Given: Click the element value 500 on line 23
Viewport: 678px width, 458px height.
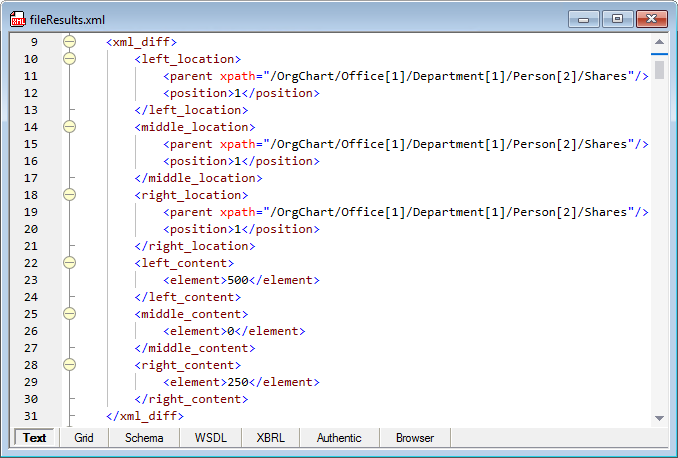Looking at the screenshot, I should [237, 280].
